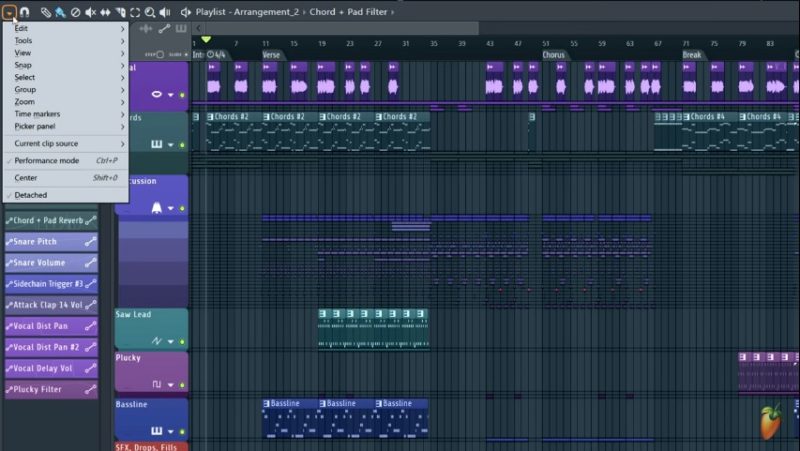Select the Playback speaker tool
The width and height of the screenshot is (800, 451).
pyautogui.click(x=165, y=12)
